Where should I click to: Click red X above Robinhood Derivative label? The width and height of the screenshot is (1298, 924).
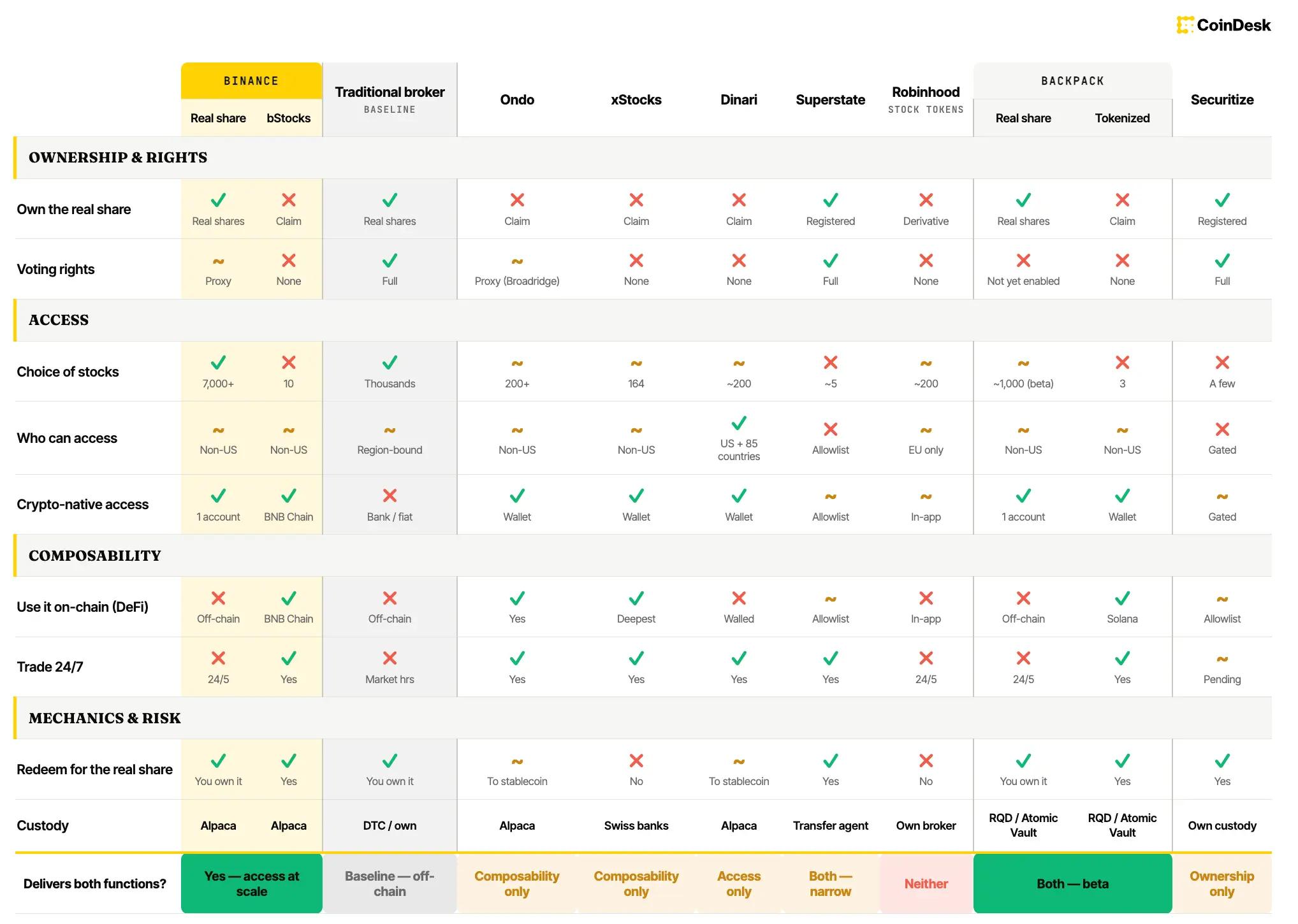click(926, 200)
